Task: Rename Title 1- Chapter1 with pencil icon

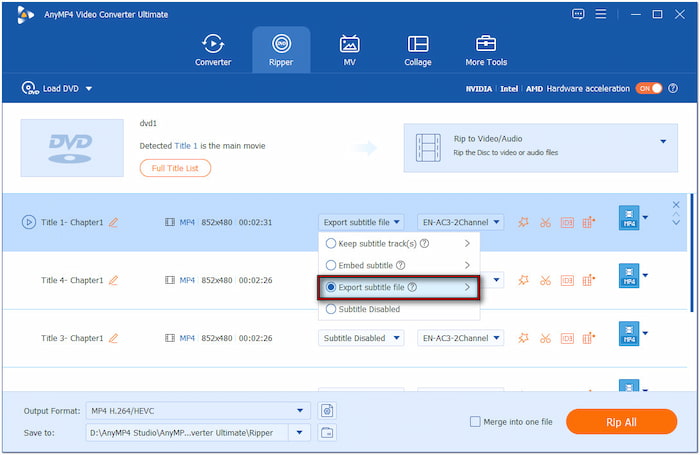Action: point(114,222)
